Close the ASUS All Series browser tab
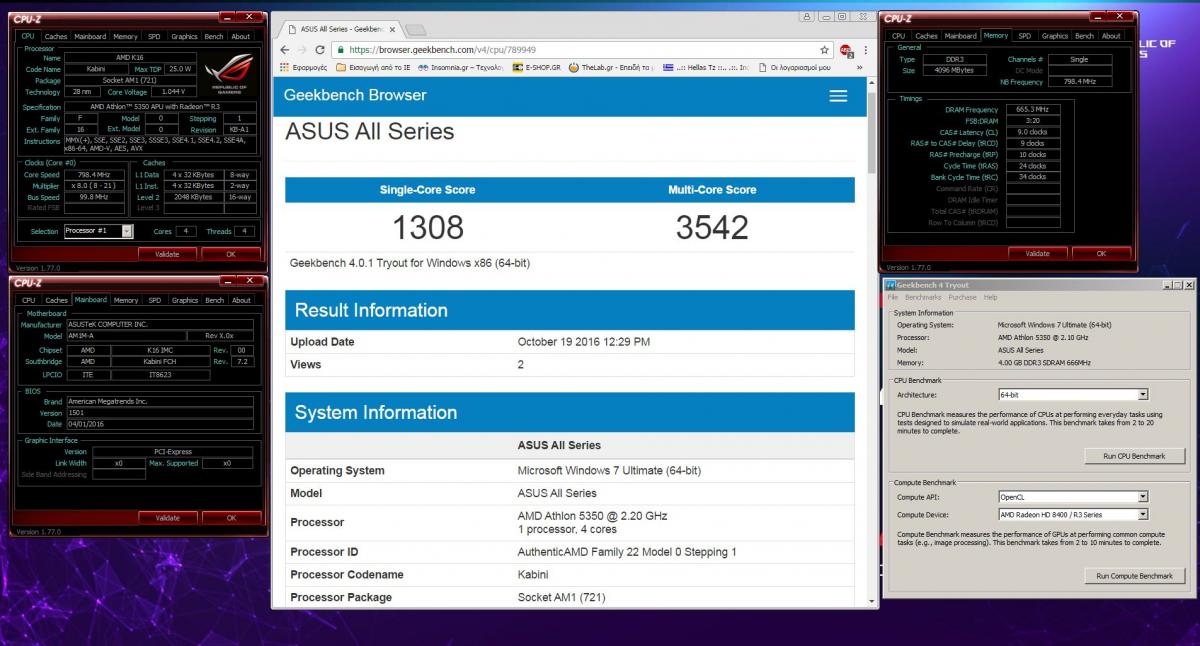Screen dimensions: 1200x646 click(394, 29)
